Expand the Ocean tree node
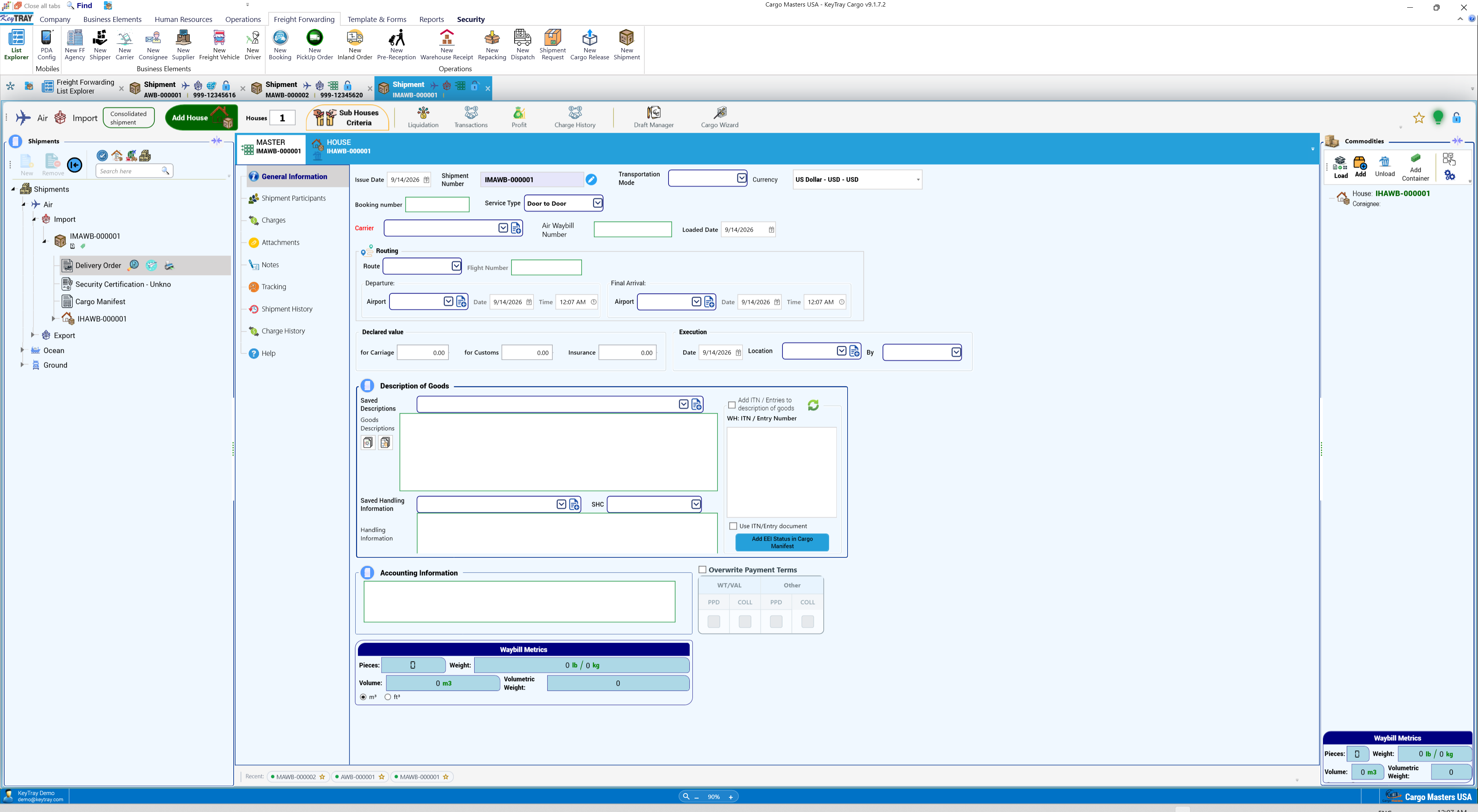 (22, 350)
